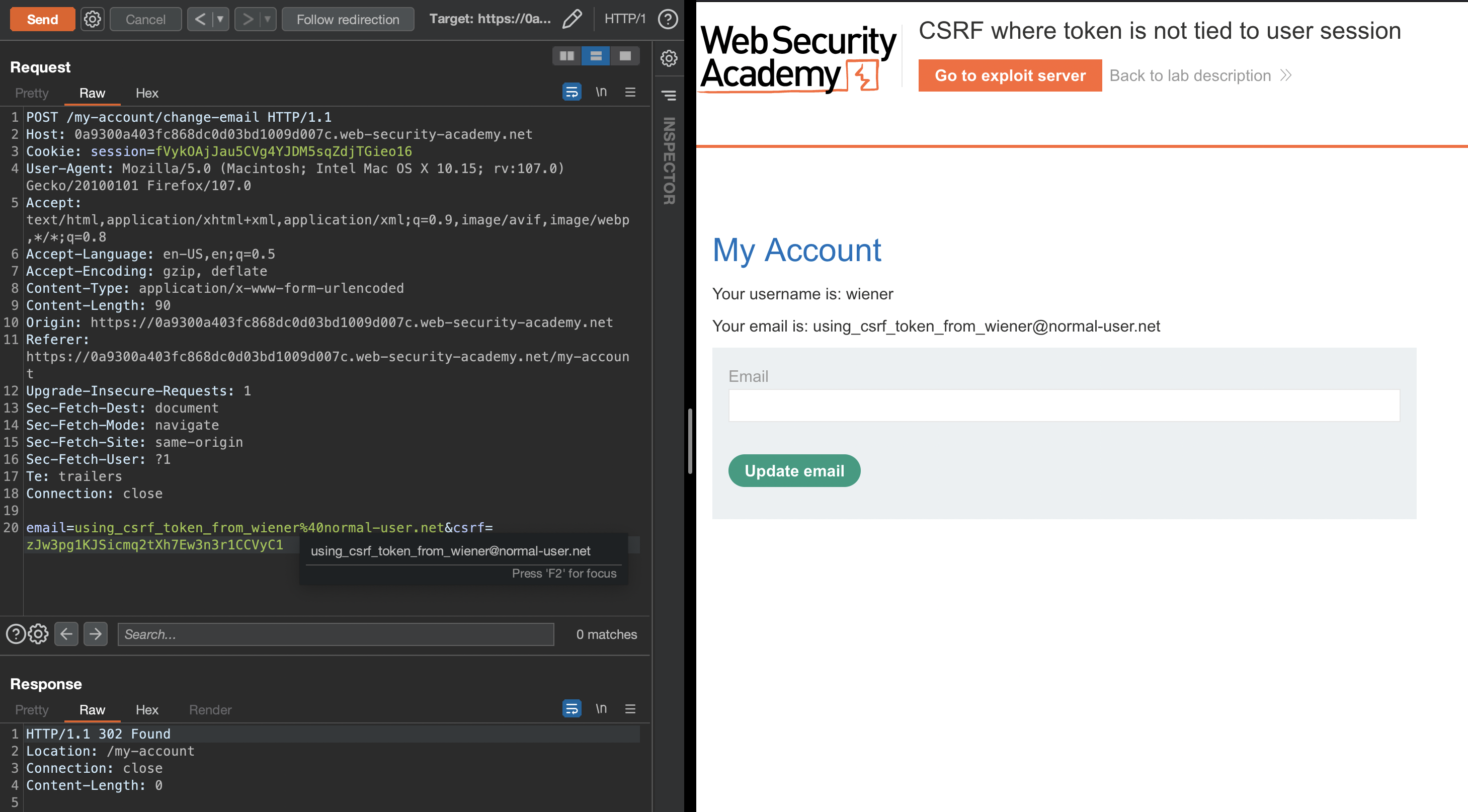Click the Send settings gear icon
This screenshot has height=812, width=1468.
93,20
